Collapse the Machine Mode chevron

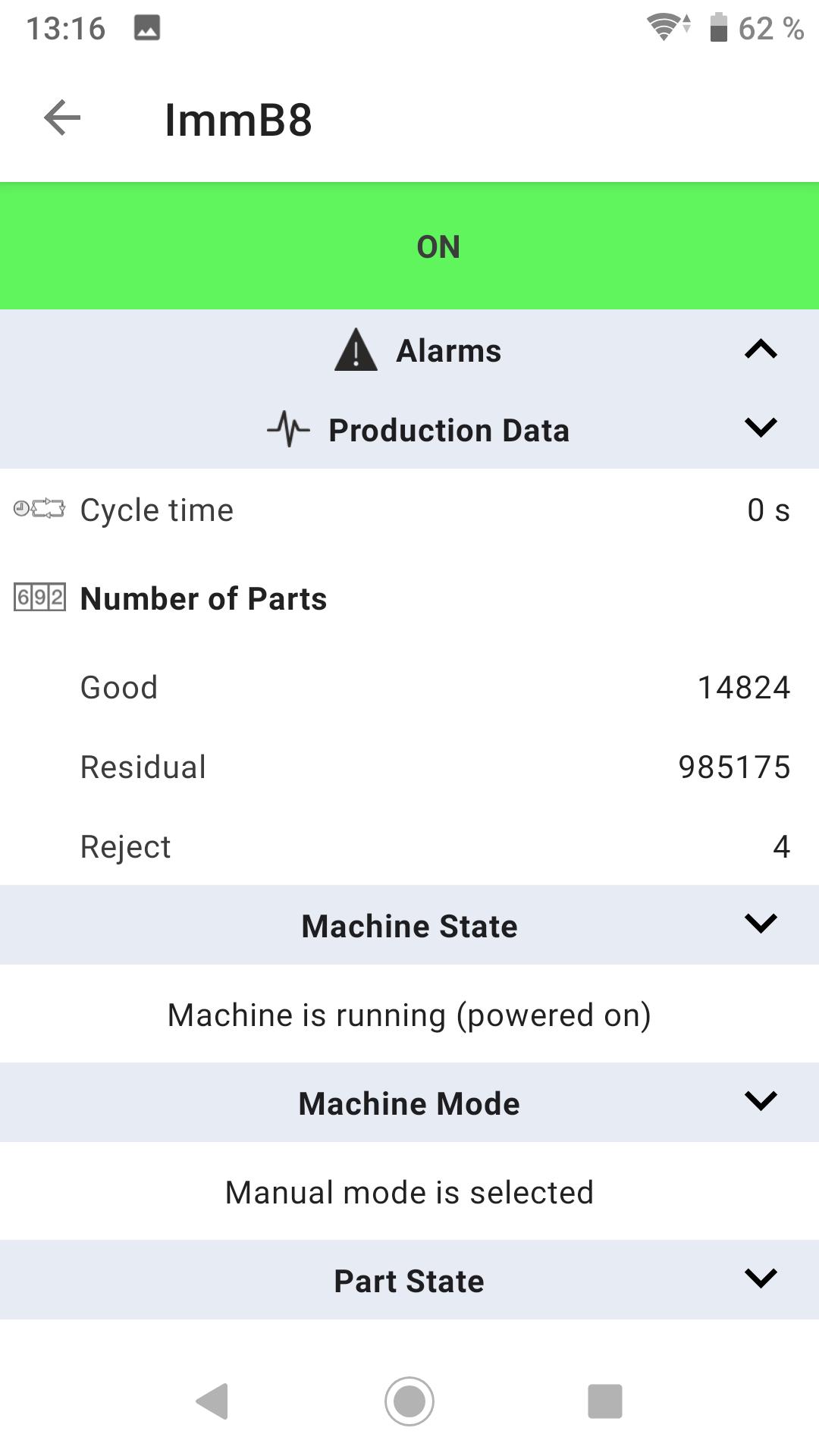[761, 1100]
